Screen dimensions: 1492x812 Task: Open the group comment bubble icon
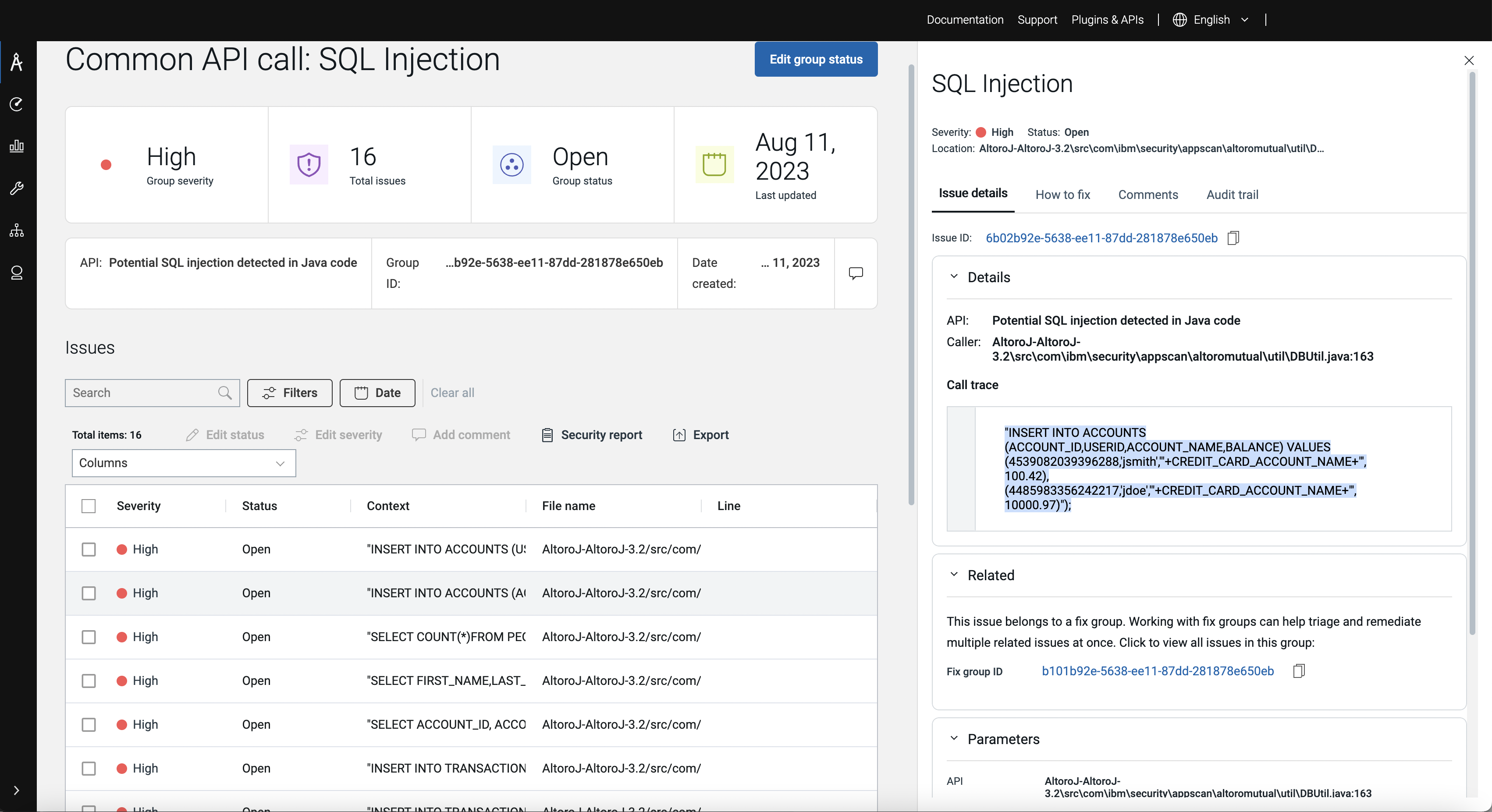pos(856,273)
